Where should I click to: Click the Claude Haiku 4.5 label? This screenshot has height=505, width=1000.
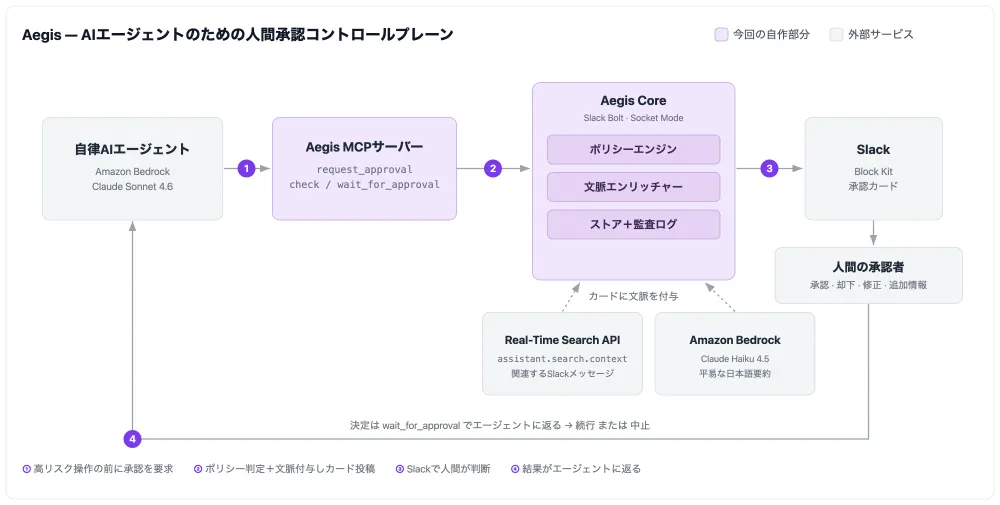(x=735, y=358)
